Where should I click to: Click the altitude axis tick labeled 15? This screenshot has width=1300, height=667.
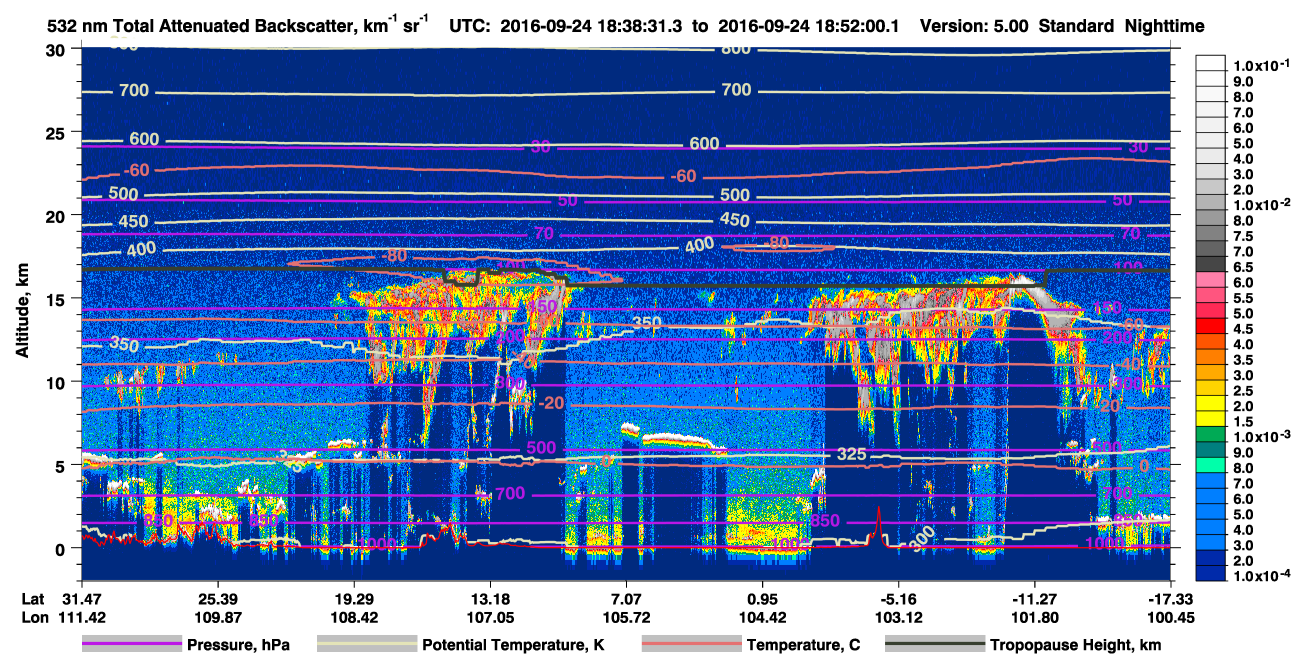coord(58,298)
